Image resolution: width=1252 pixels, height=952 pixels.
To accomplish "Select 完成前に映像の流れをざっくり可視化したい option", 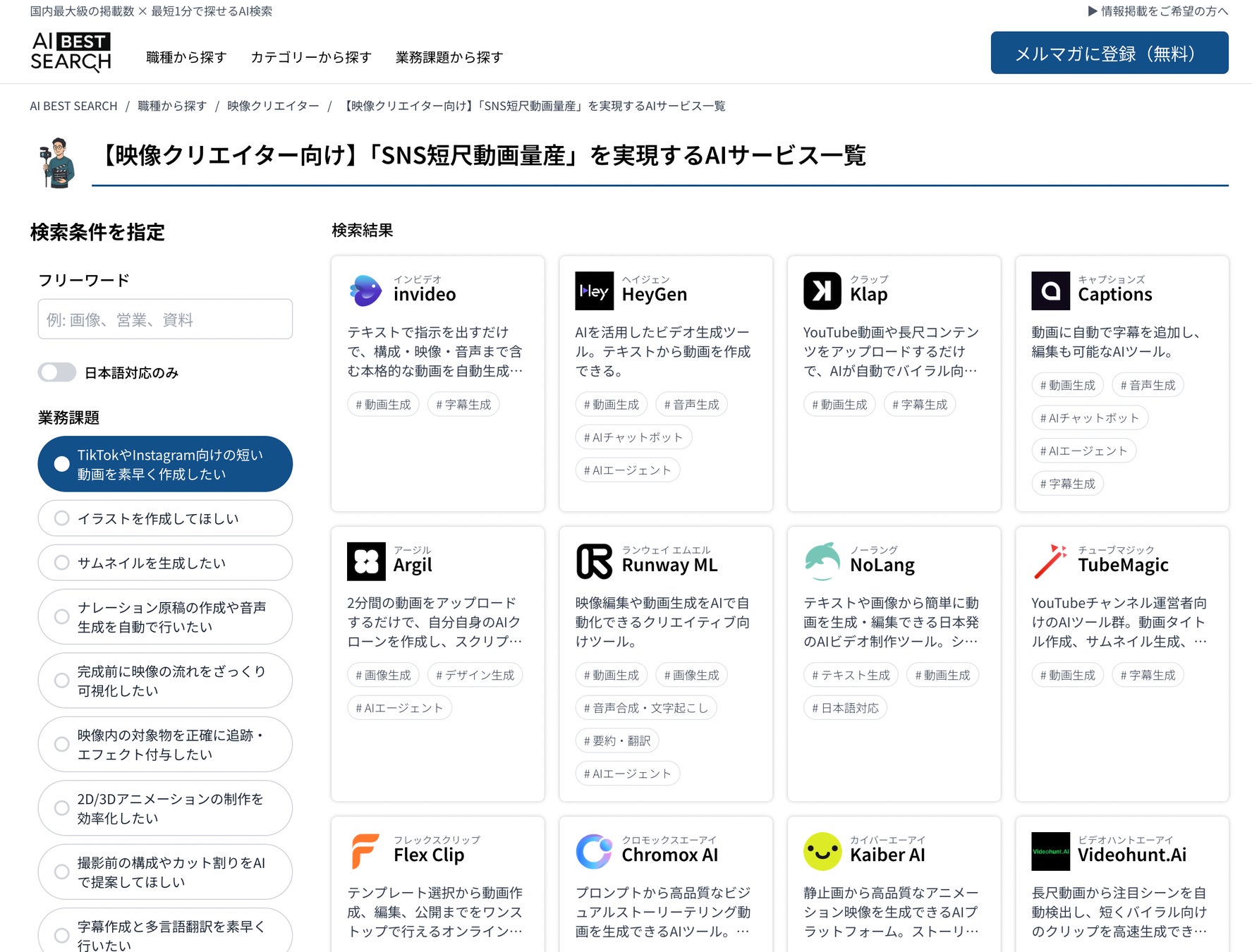I will coord(165,681).
